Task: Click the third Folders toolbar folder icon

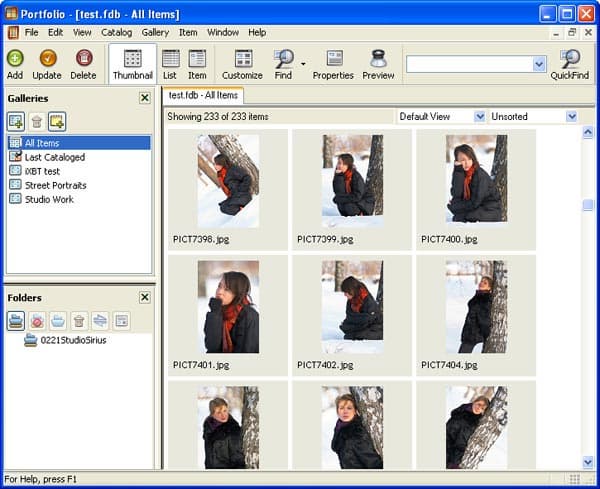Action: pos(58,321)
